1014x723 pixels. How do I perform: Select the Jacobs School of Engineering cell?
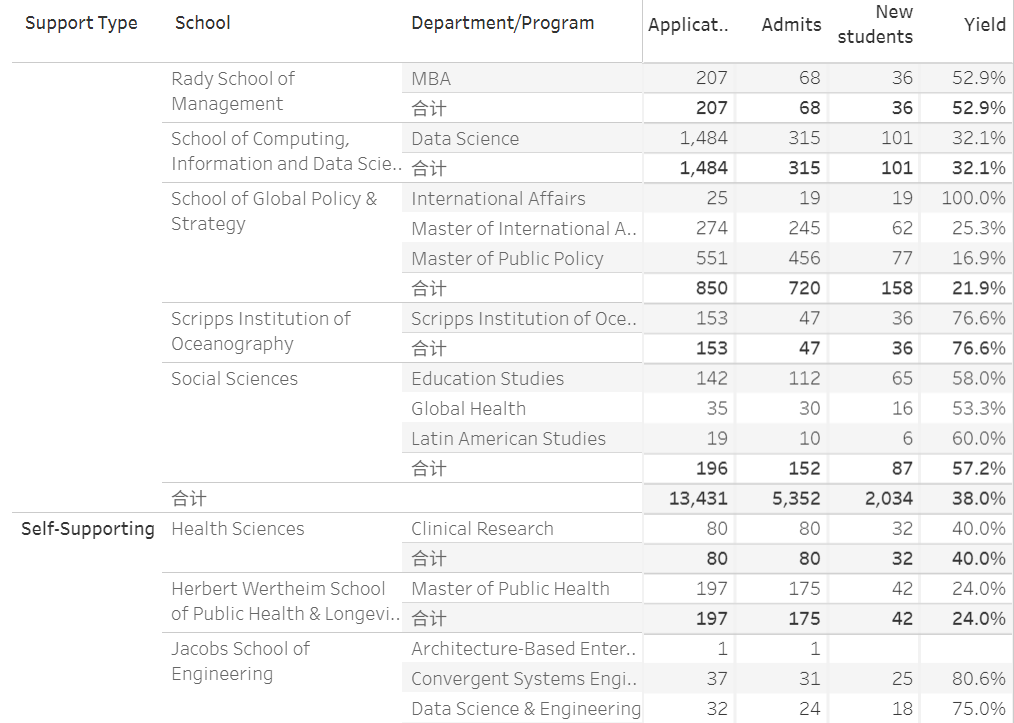point(240,661)
